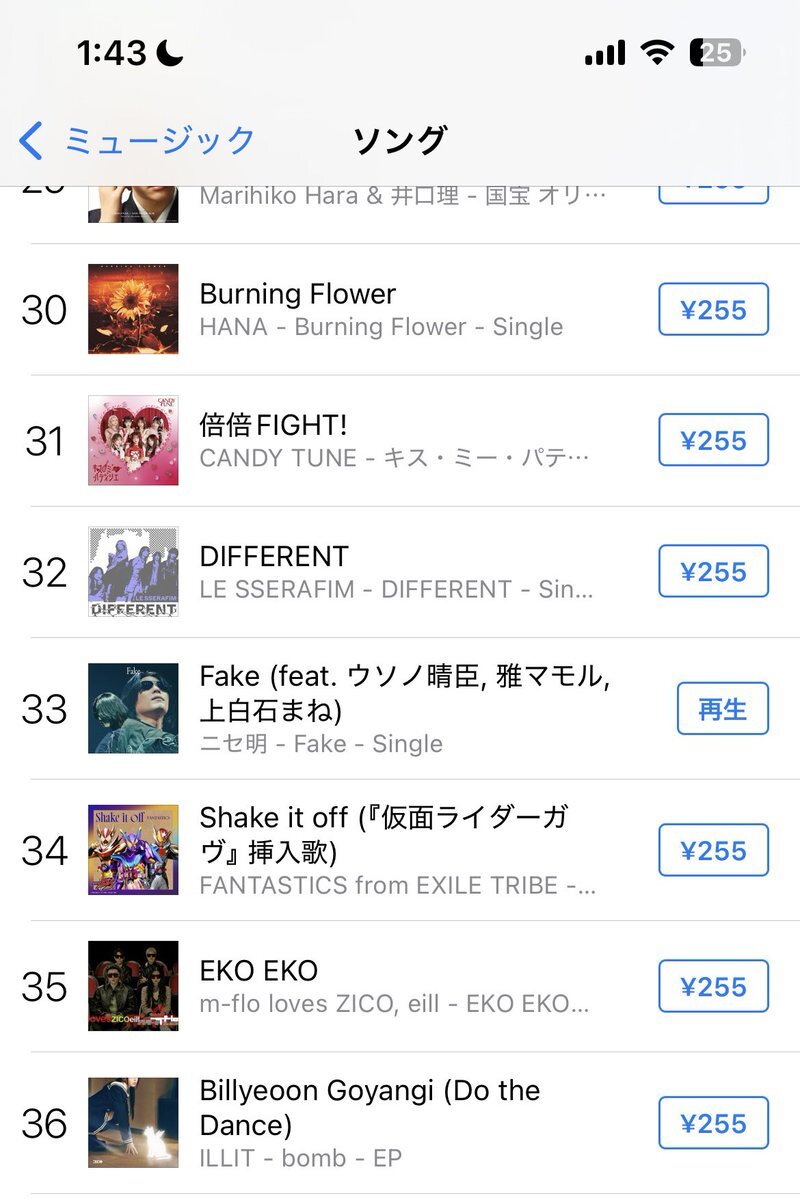
Task: Buy 倍倍FIGHT! for ¥255
Action: (713, 440)
